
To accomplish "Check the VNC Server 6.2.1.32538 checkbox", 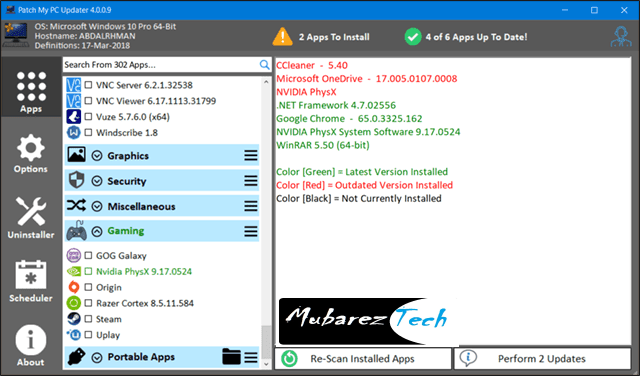I will pos(88,85).
